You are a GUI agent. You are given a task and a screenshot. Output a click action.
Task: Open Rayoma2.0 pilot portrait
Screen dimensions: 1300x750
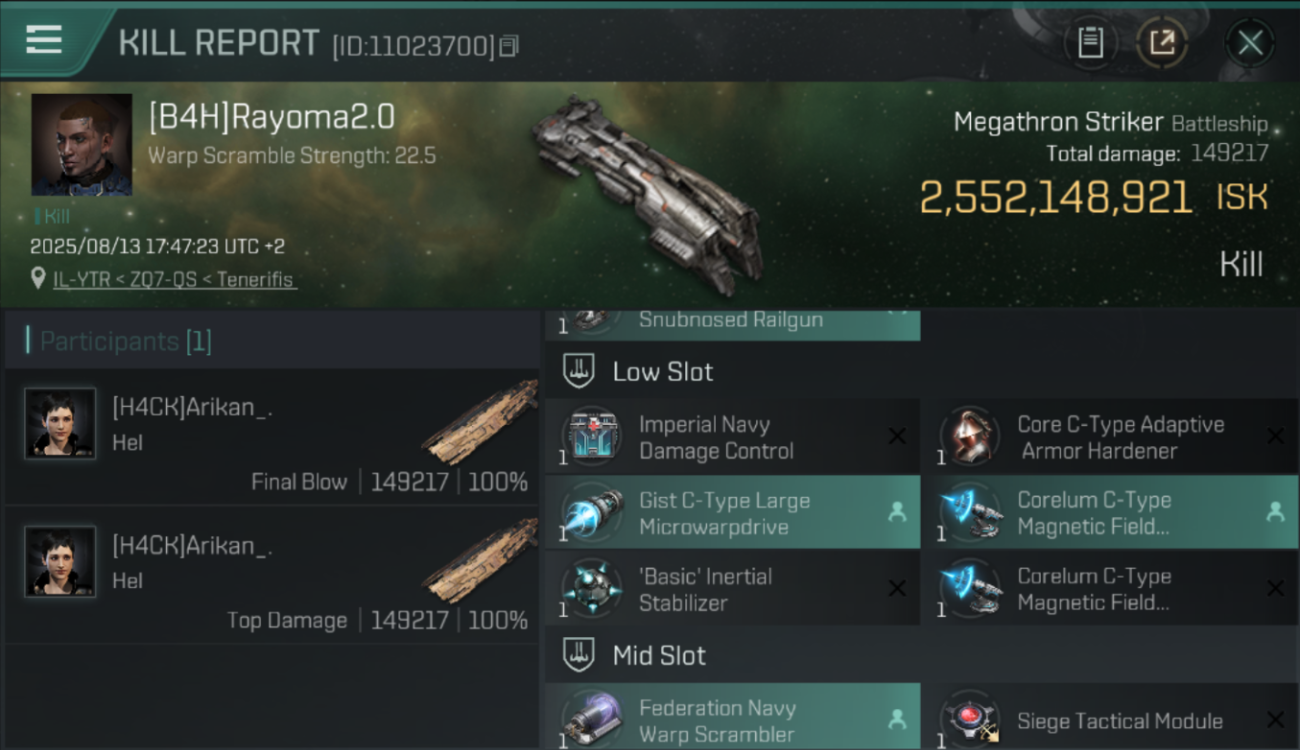[x=82, y=145]
